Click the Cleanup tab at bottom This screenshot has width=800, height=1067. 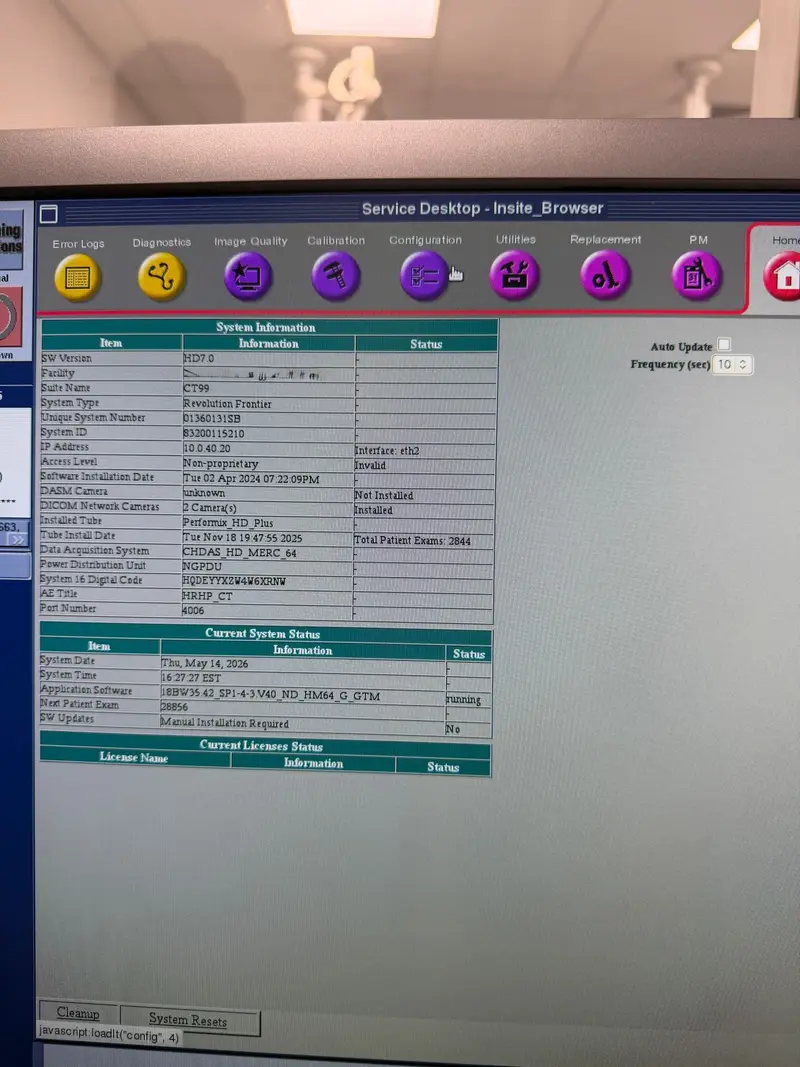coord(78,1013)
